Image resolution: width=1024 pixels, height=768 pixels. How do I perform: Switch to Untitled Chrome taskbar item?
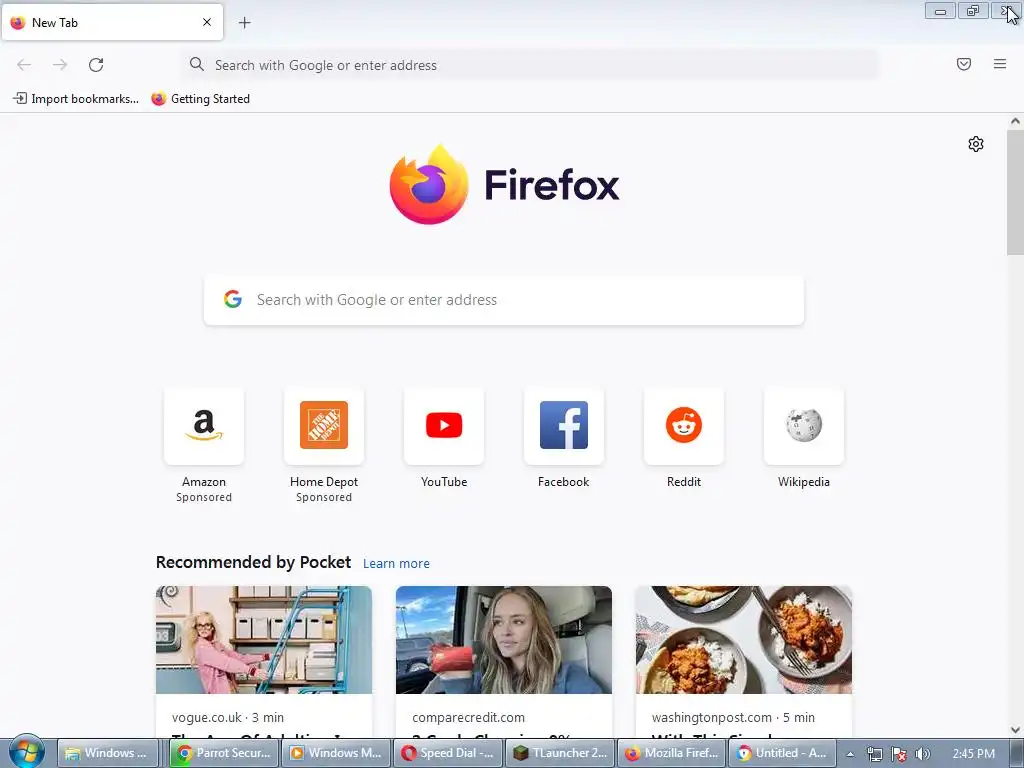[x=784, y=753]
